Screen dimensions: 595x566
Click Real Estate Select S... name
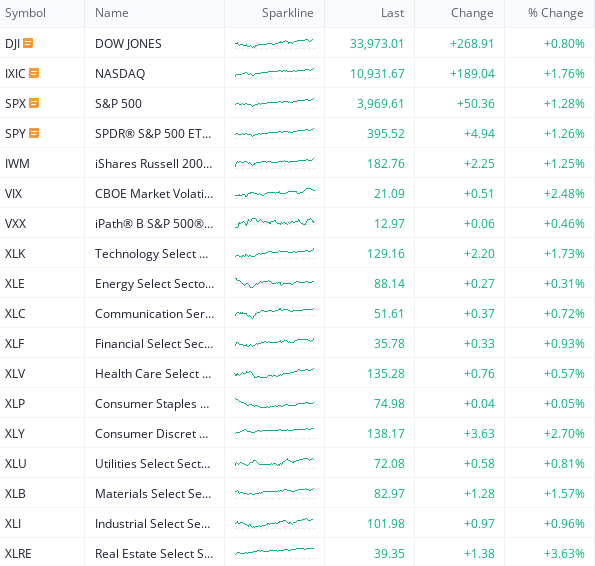[x=154, y=553]
